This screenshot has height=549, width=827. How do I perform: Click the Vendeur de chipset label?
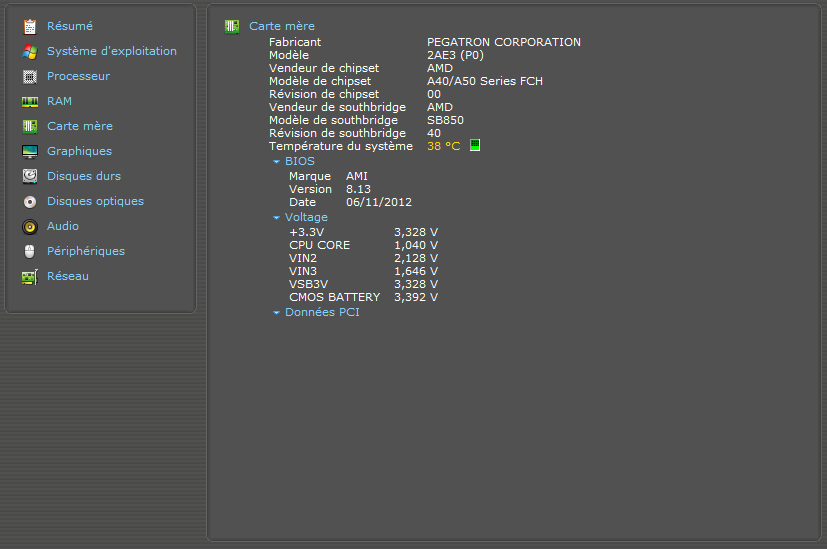324,68
